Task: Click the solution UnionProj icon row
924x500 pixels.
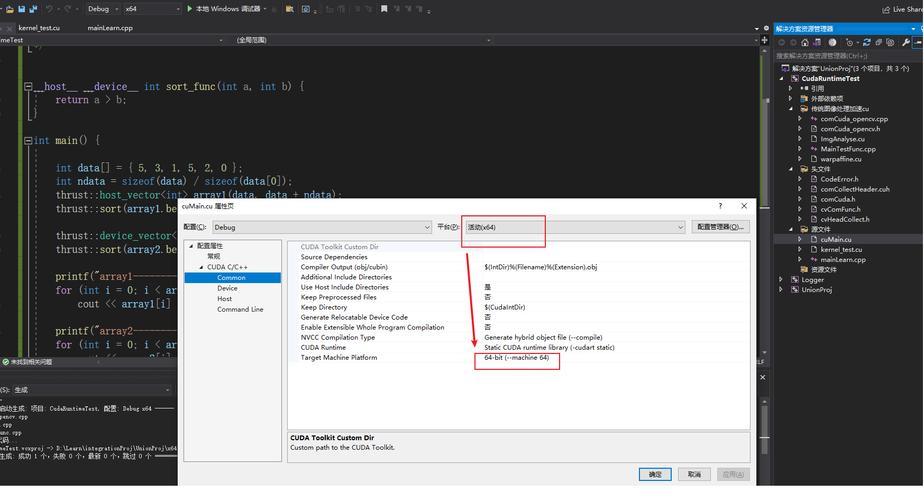Action: [x=847, y=68]
